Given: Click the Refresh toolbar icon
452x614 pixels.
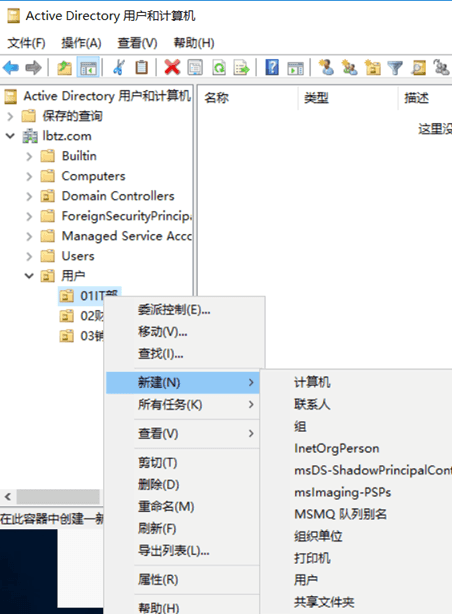Looking at the screenshot, I should pyautogui.click(x=219, y=68).
